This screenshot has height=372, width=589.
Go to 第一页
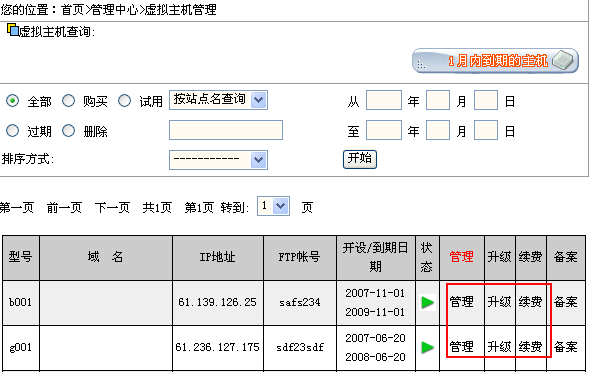[17, 207]
